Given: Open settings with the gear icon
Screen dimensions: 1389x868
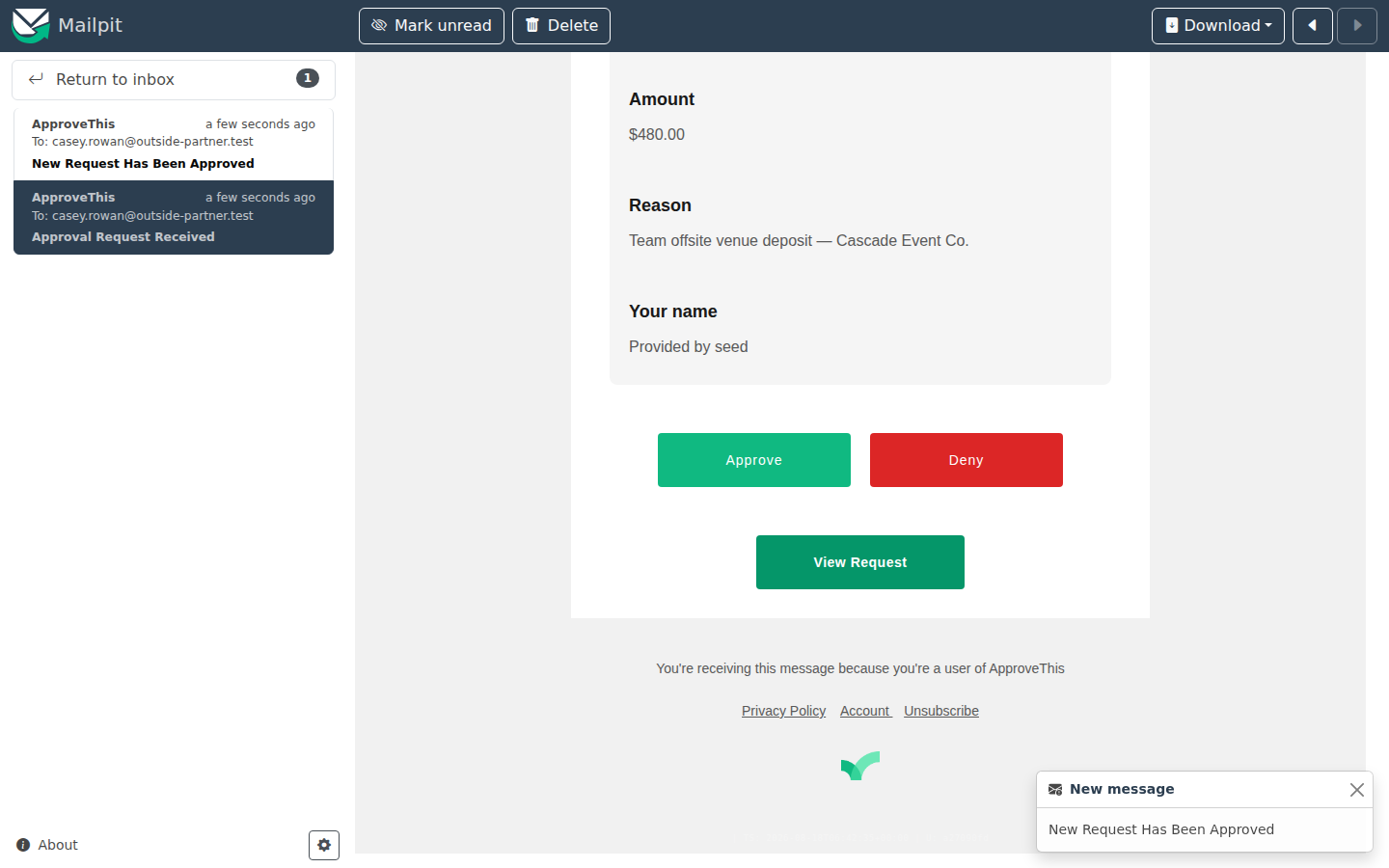Looking at the screenshot, I should (x=324, y=845).
